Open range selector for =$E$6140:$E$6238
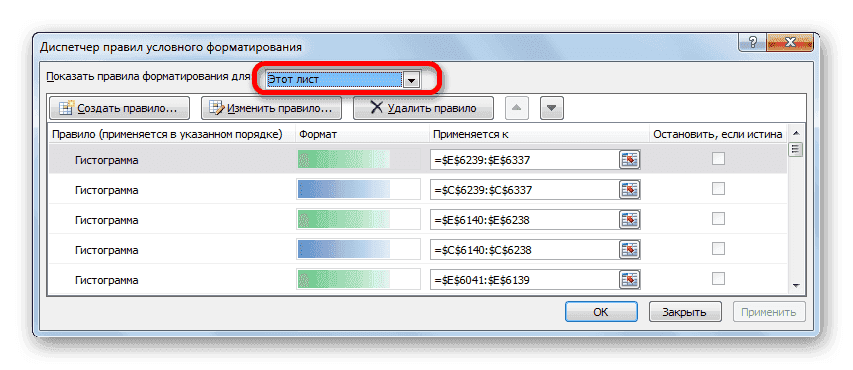Viewport: 853px width, 370px height. [629, 220]
